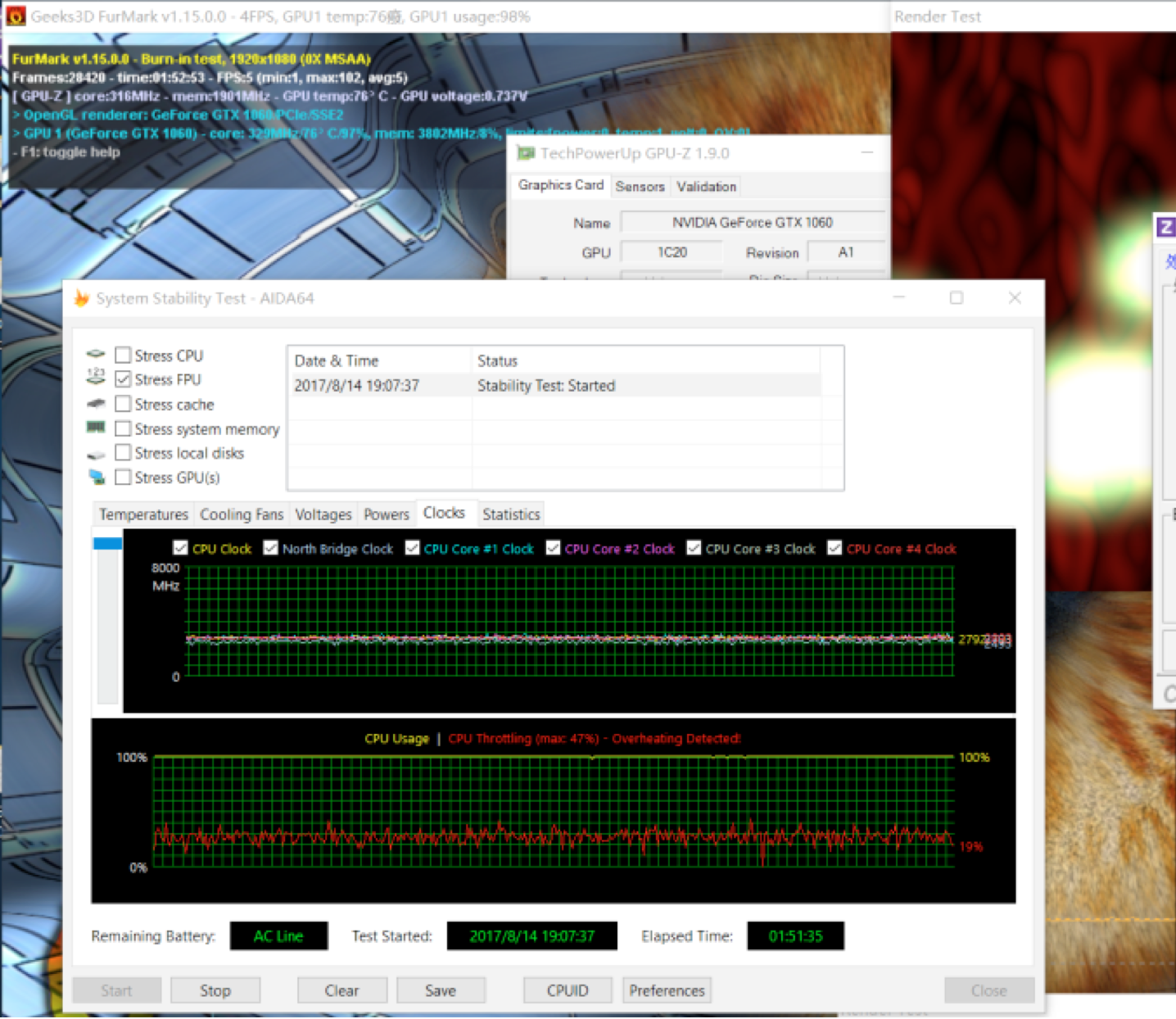Image resolution: width=1176 pixels, height=1019 pixels.
Task: Enable the Stress system memory checkbox
Action: tap(123, 428)
